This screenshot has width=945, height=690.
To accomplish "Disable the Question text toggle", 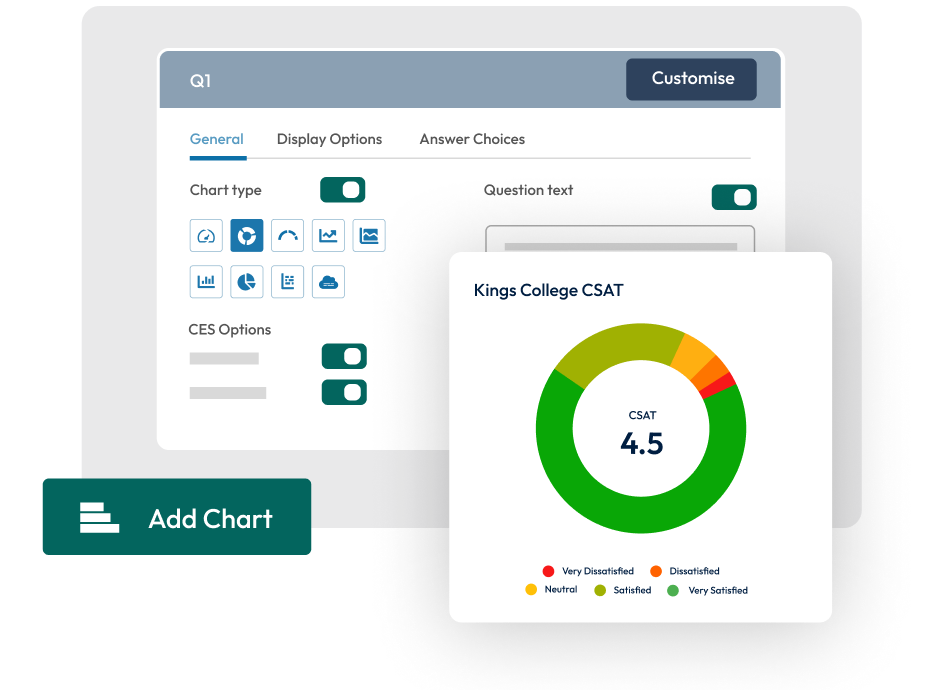I will [734, 198].
